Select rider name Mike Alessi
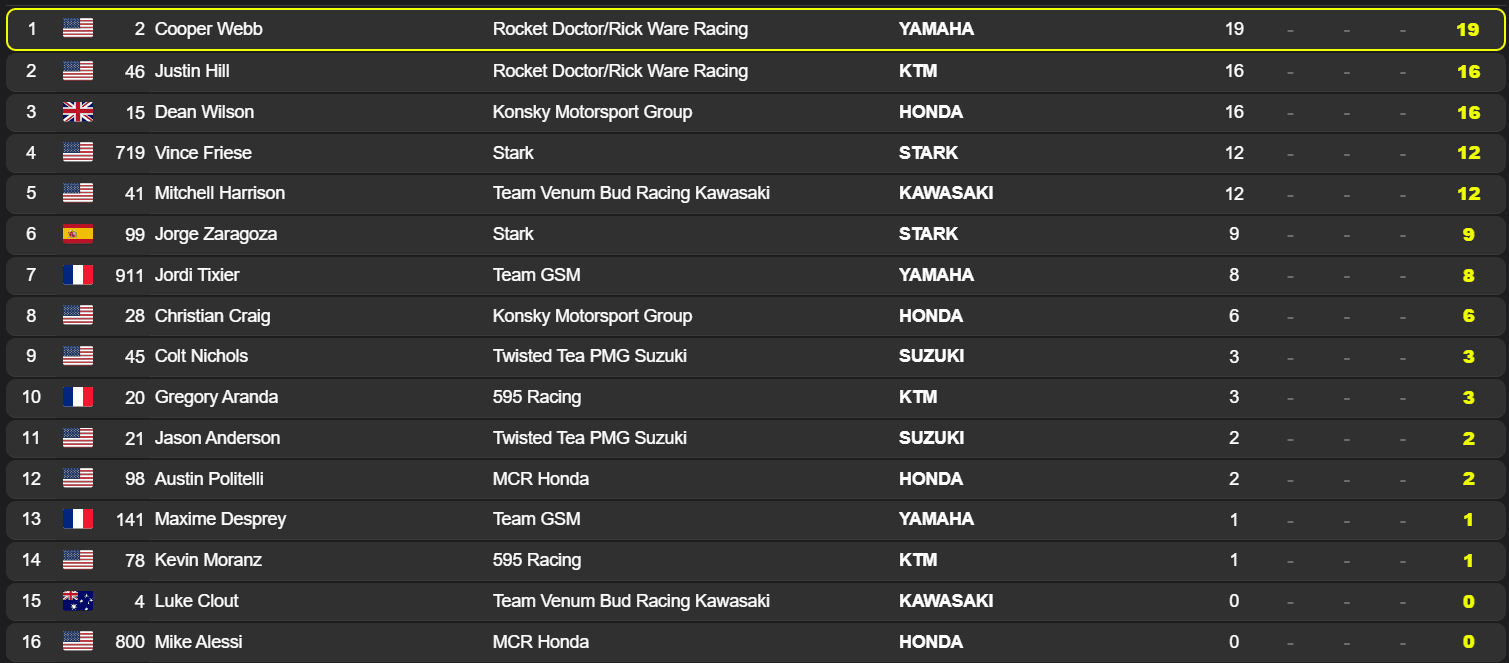The height and width of the screenshot is (663, 1509). pyautogui.click(x=199, y=642)
